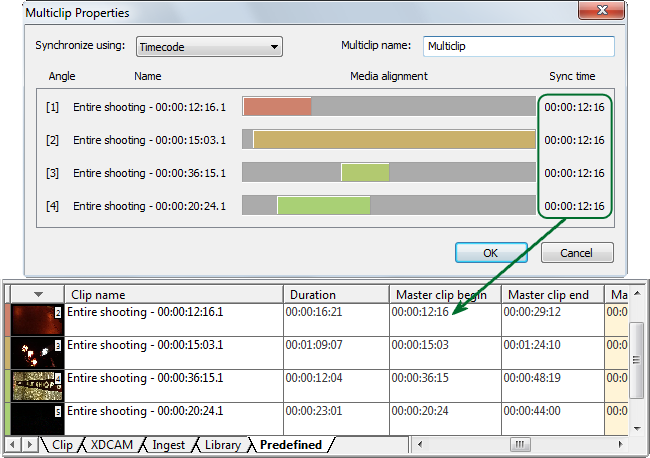650x458 pixels.
Task: Click the sync time of angle [1]
Action: [x=574, y=107]
